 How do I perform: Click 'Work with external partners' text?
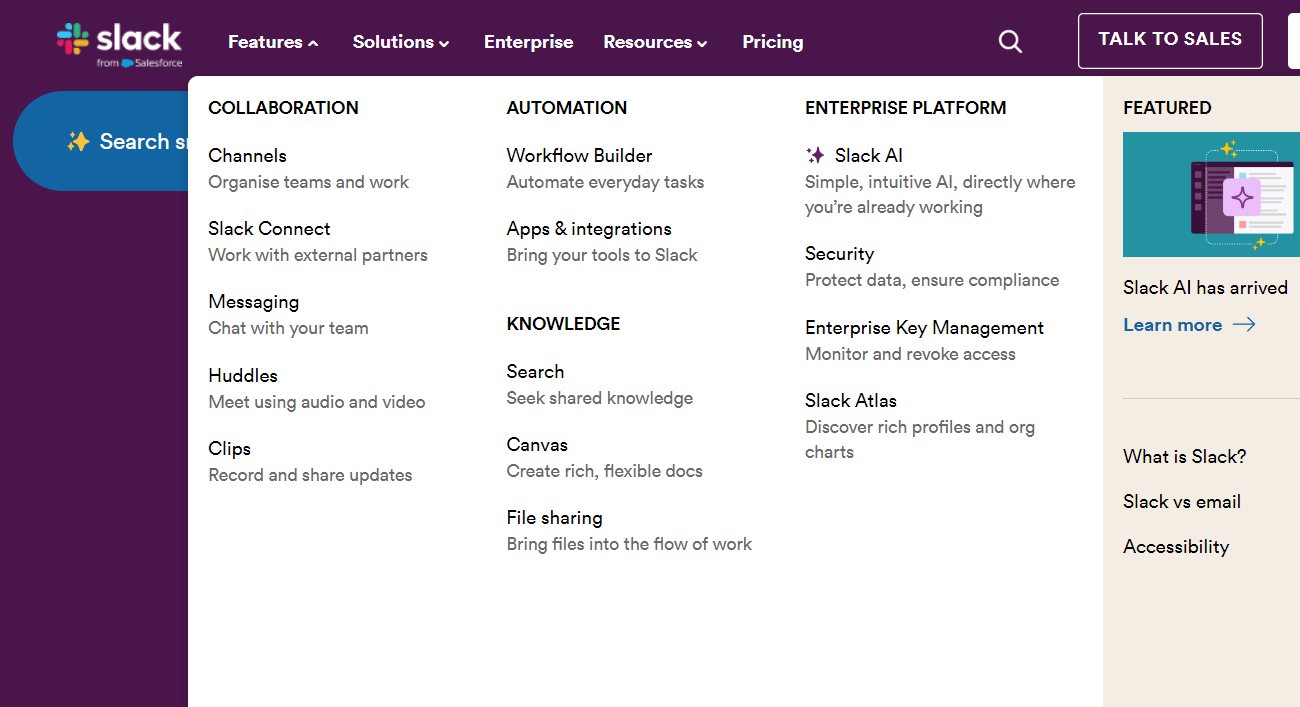coord(318,255)
